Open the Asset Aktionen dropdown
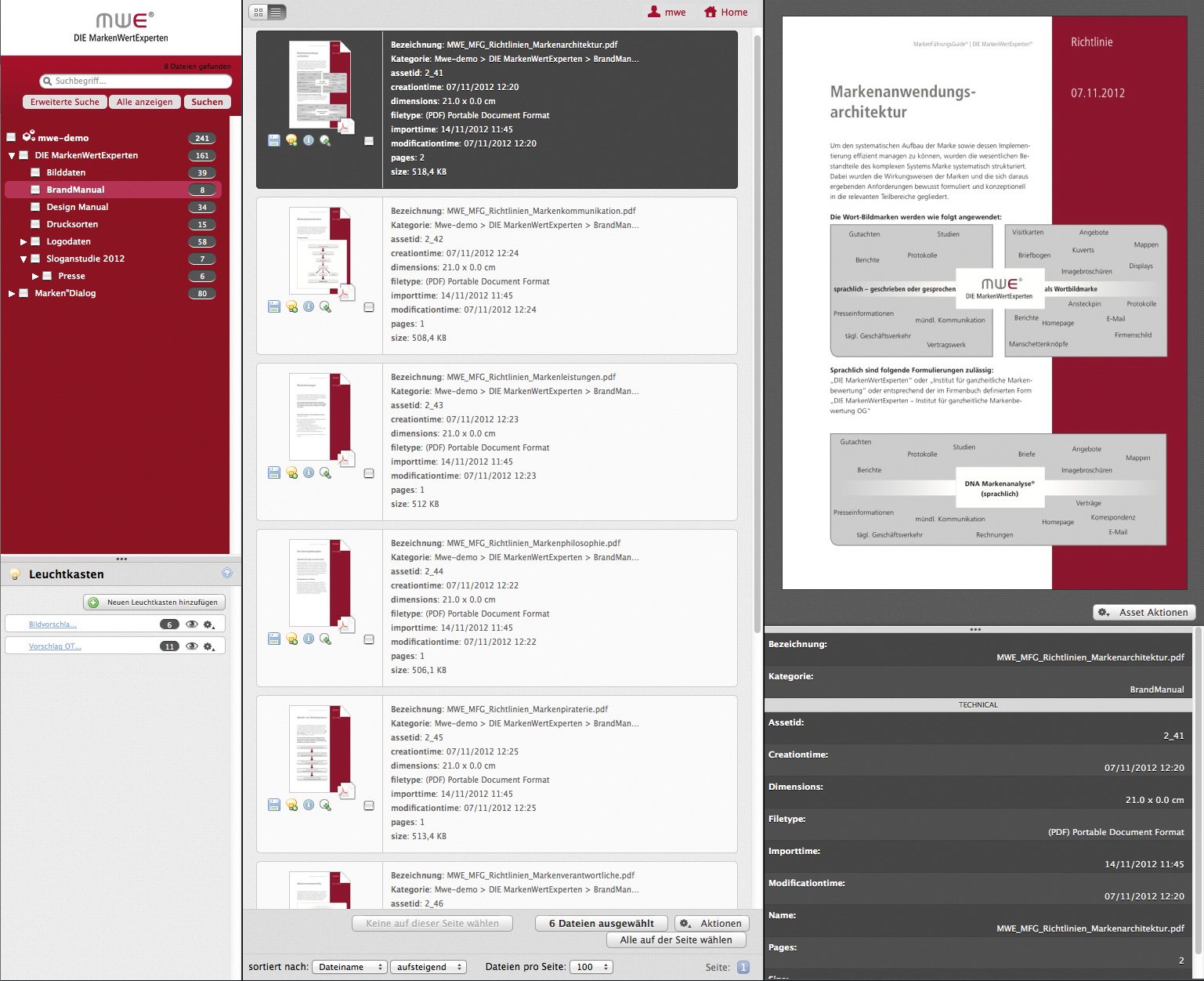 [1144, 612]
